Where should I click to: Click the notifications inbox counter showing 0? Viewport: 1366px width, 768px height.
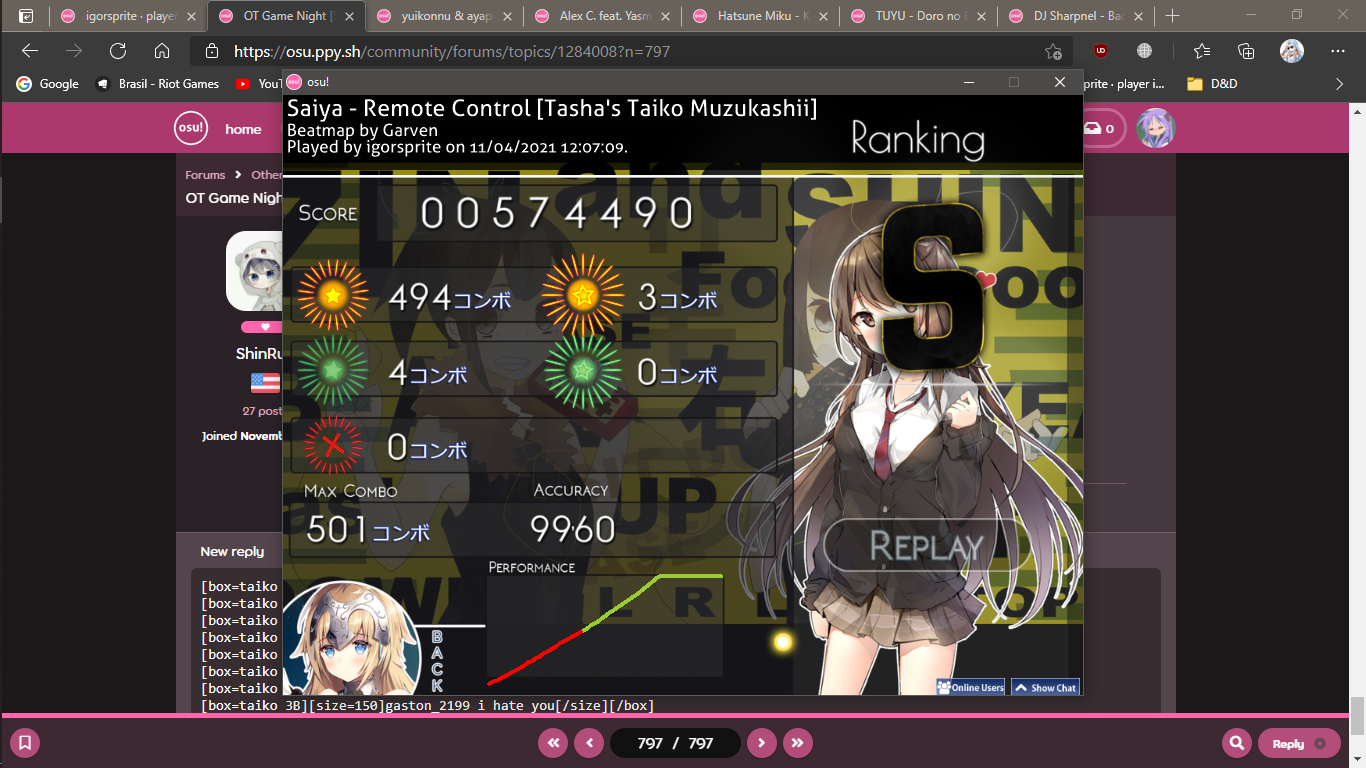click(x=1100, y=128)
